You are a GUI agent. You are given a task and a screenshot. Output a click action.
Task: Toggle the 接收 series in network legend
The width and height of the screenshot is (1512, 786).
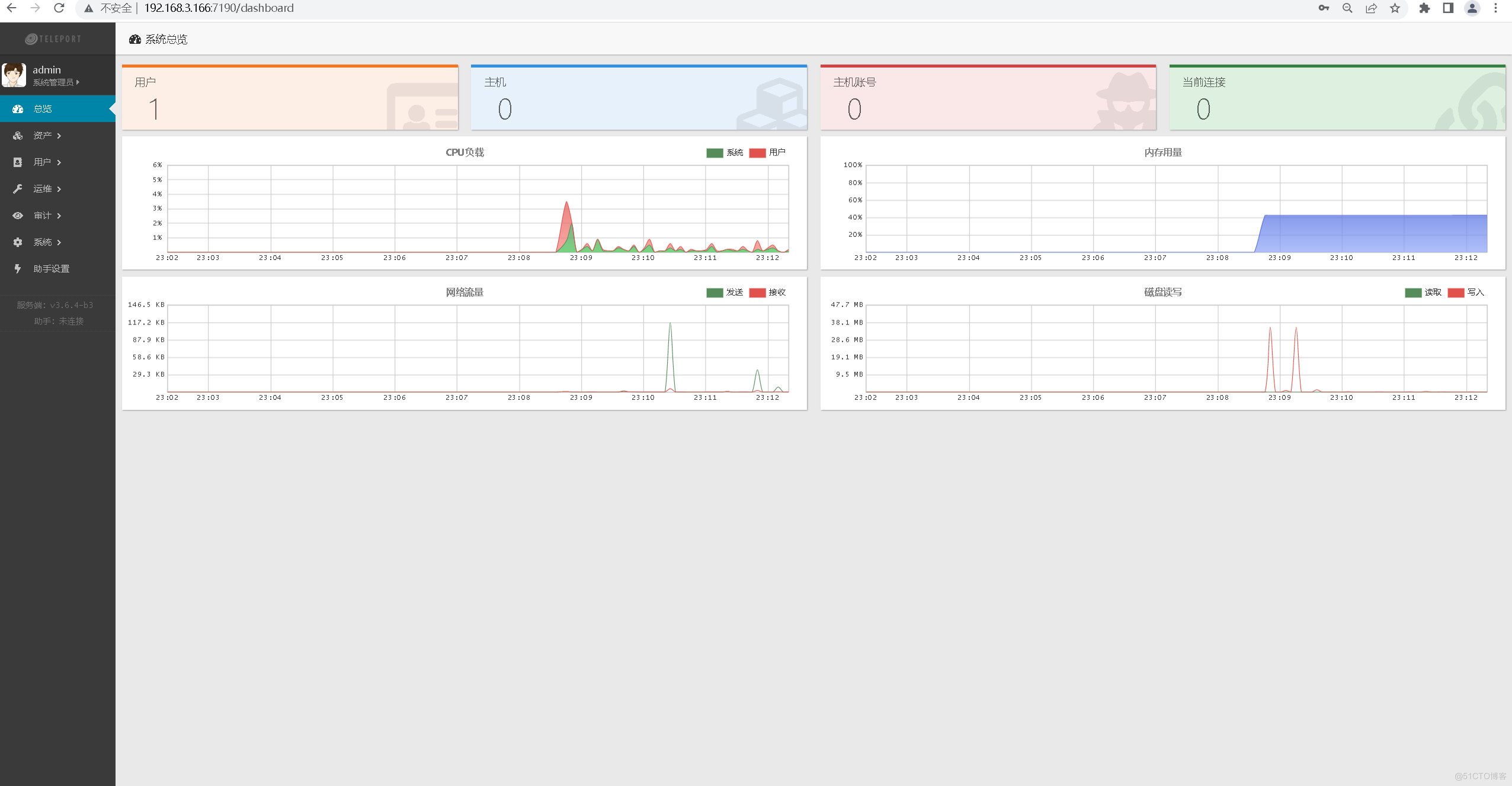click(767, 293)
